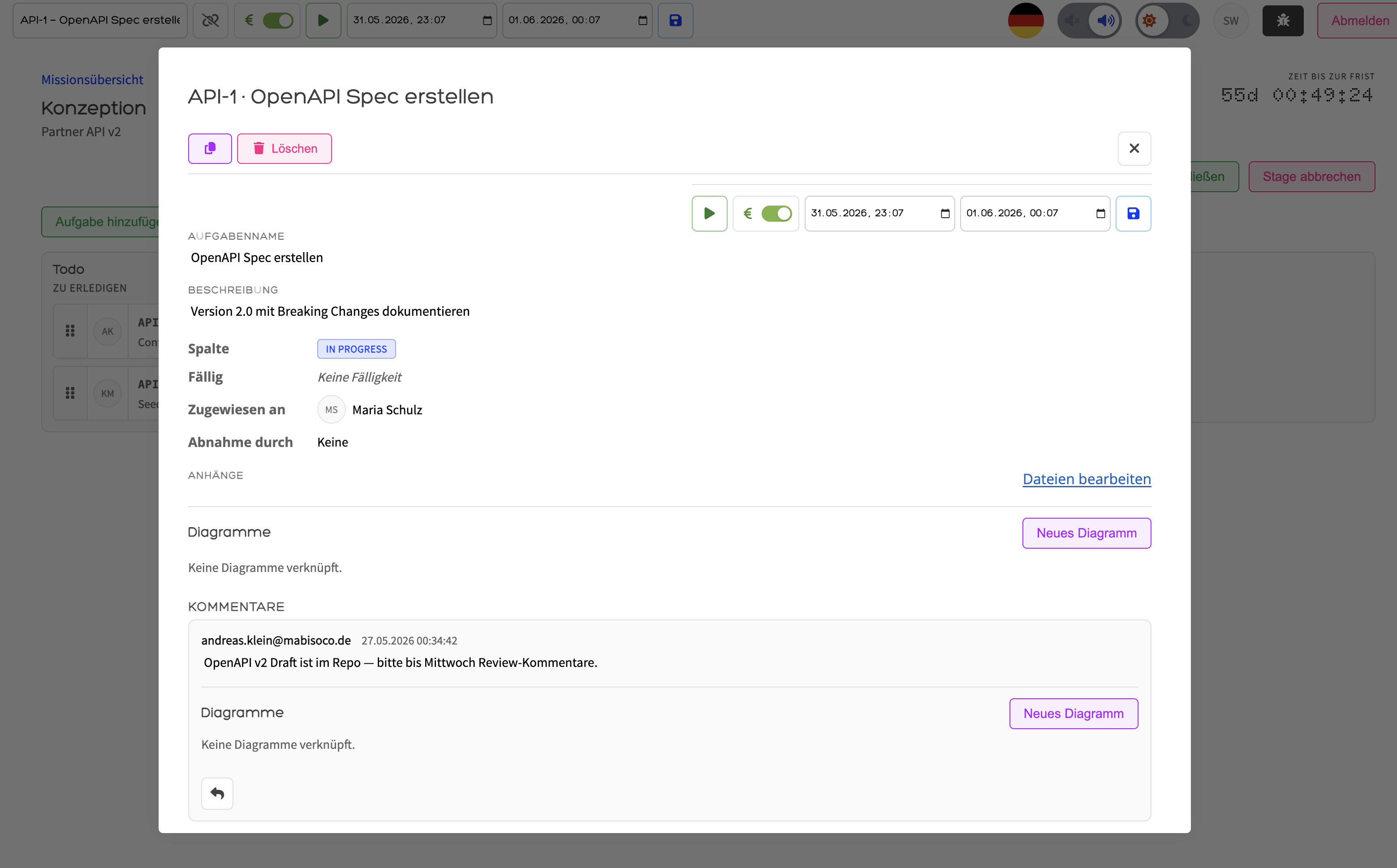
Task: Click the assignee name Maria Schulz
Action: [x=387, y=410]
